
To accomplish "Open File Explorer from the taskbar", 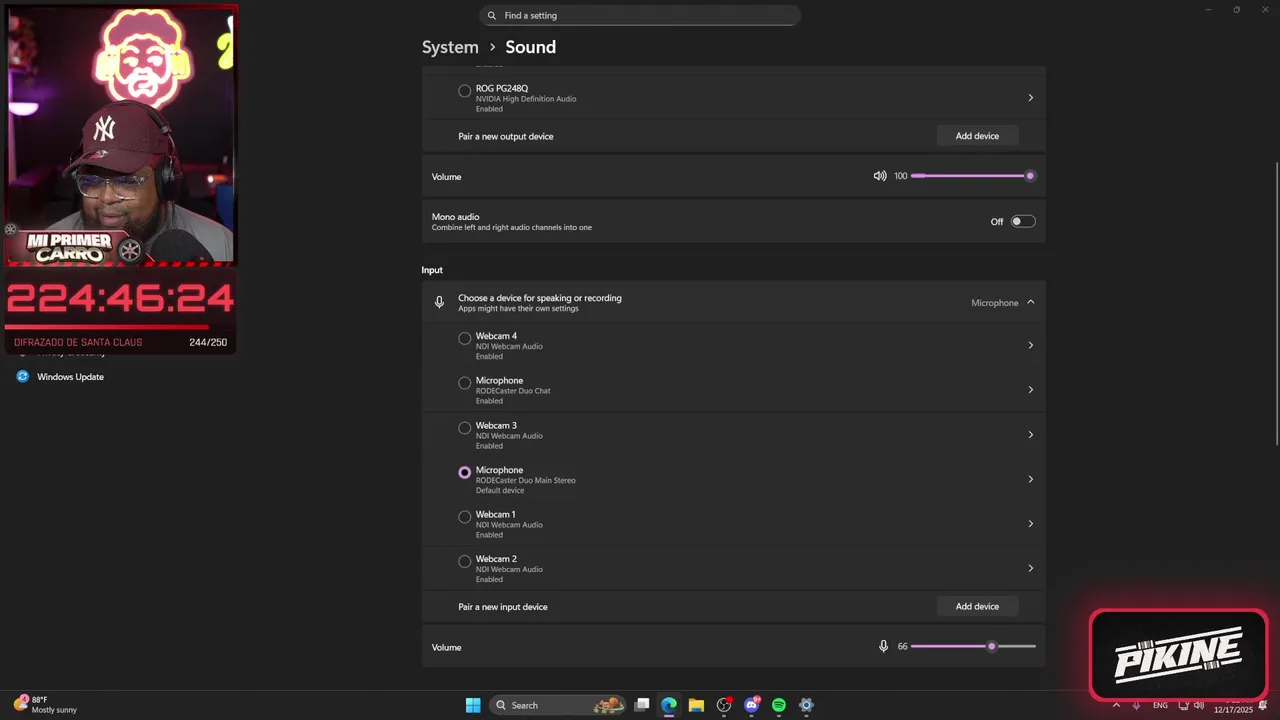I will coord(696,705).
